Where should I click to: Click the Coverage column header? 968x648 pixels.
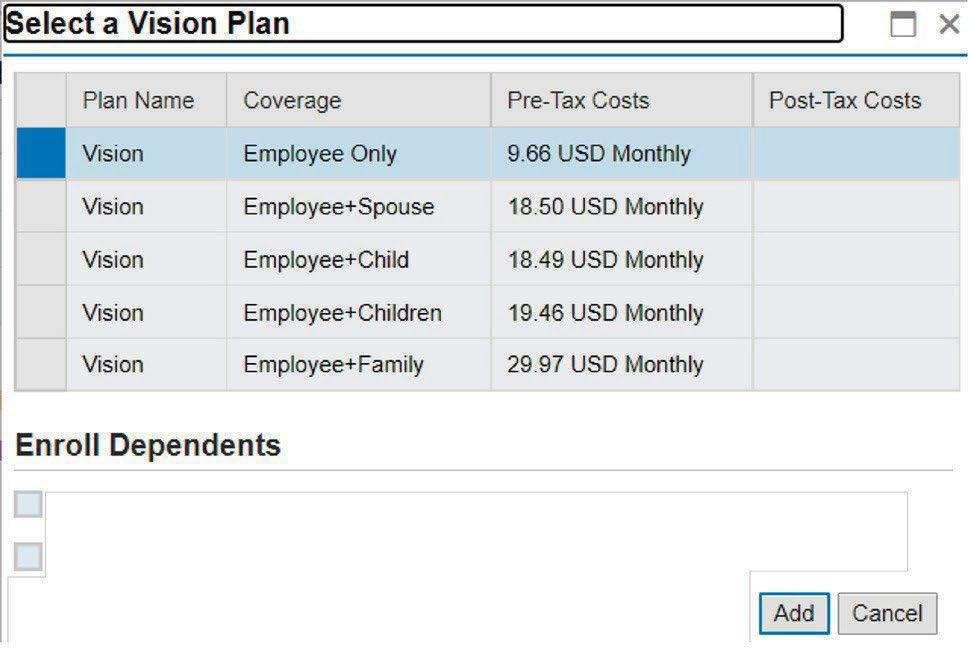[x=292, y=100]
